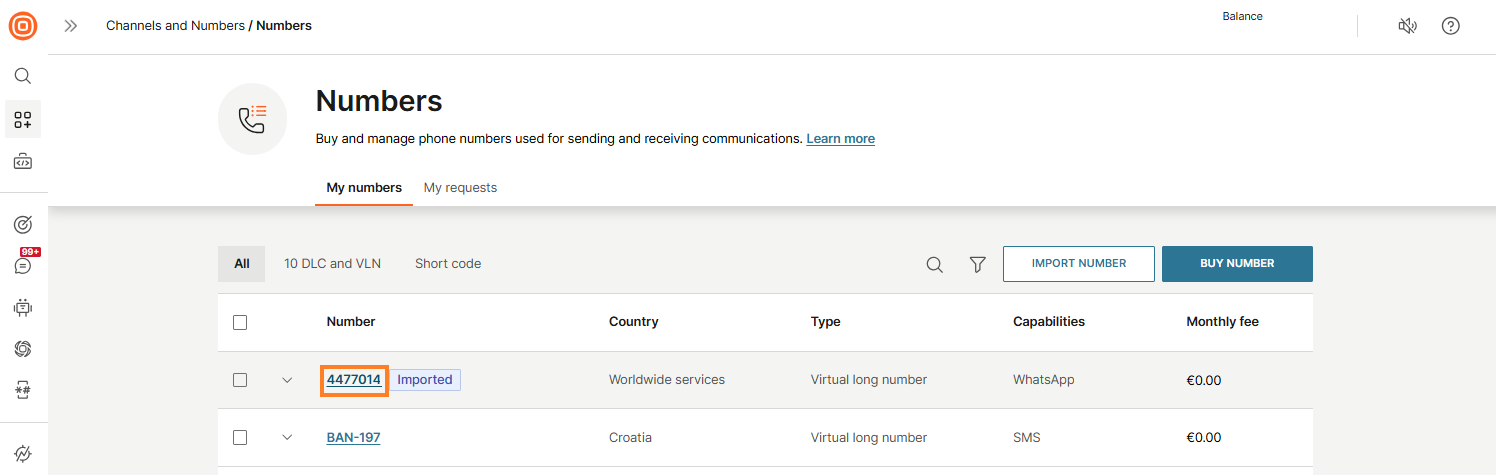Check the box for BAN-197 row

[240, 438]
